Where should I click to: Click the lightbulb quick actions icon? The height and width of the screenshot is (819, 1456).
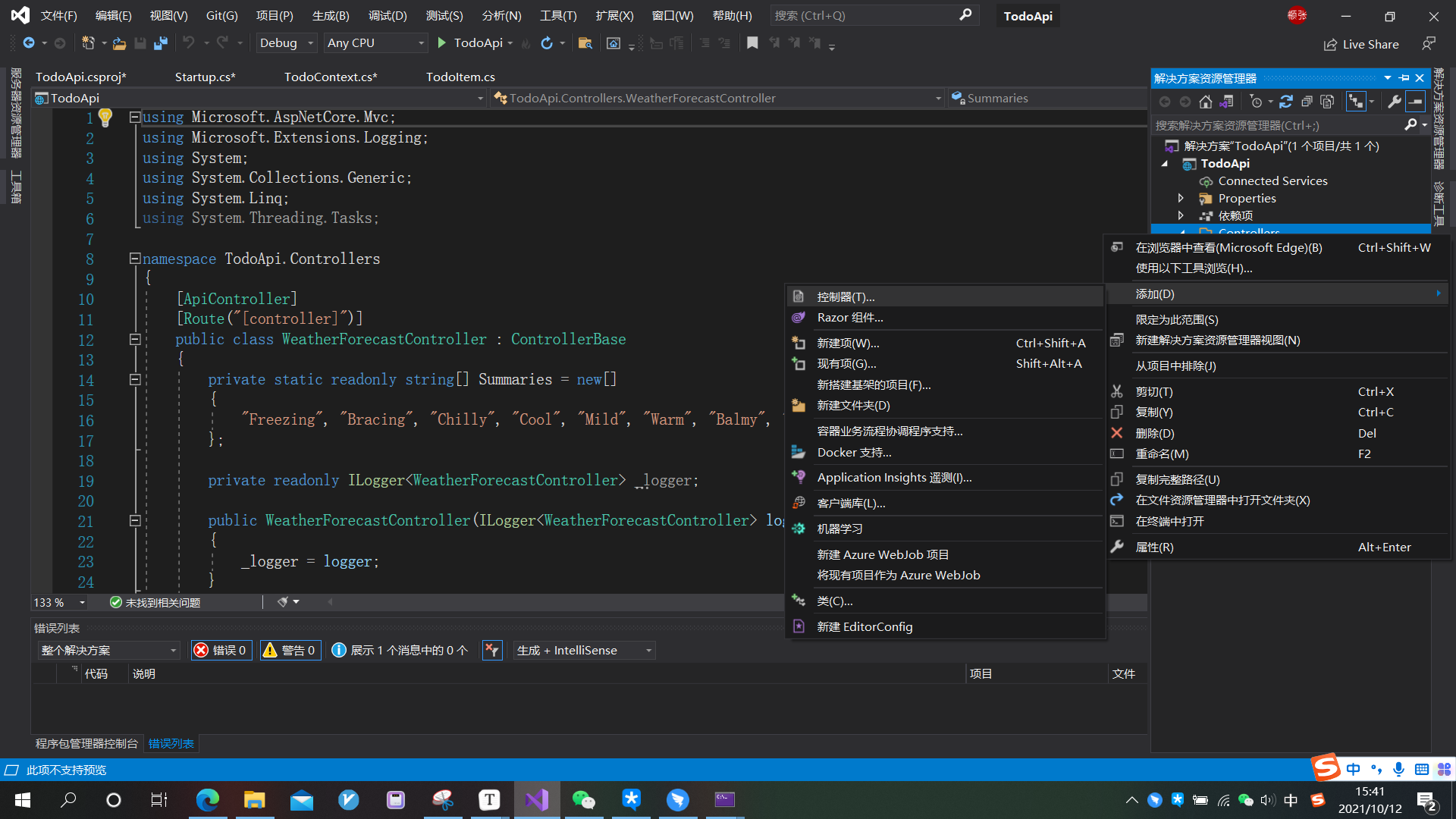(x=105, y=118)
